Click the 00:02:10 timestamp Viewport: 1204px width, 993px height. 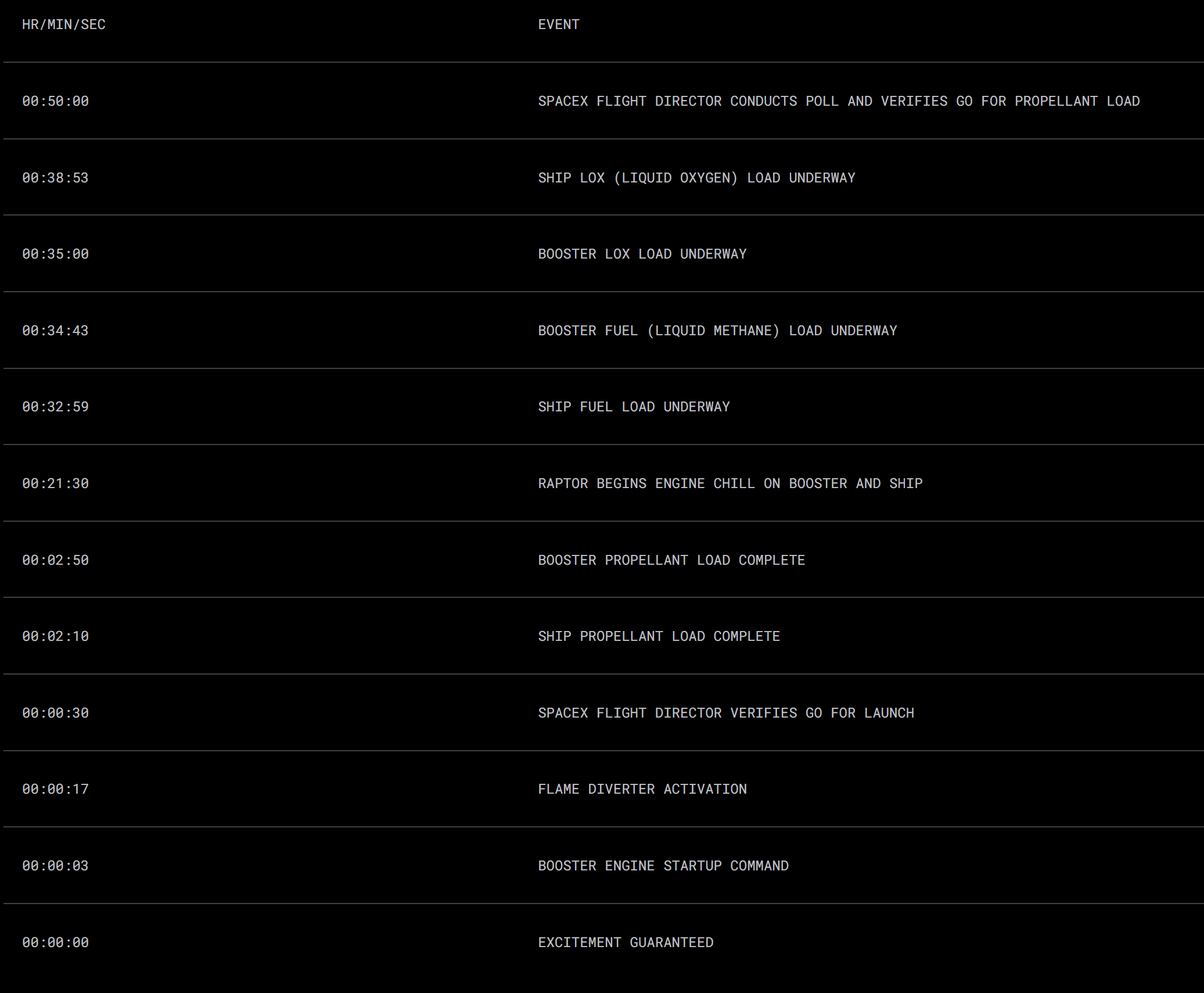(x=56, y=636)
